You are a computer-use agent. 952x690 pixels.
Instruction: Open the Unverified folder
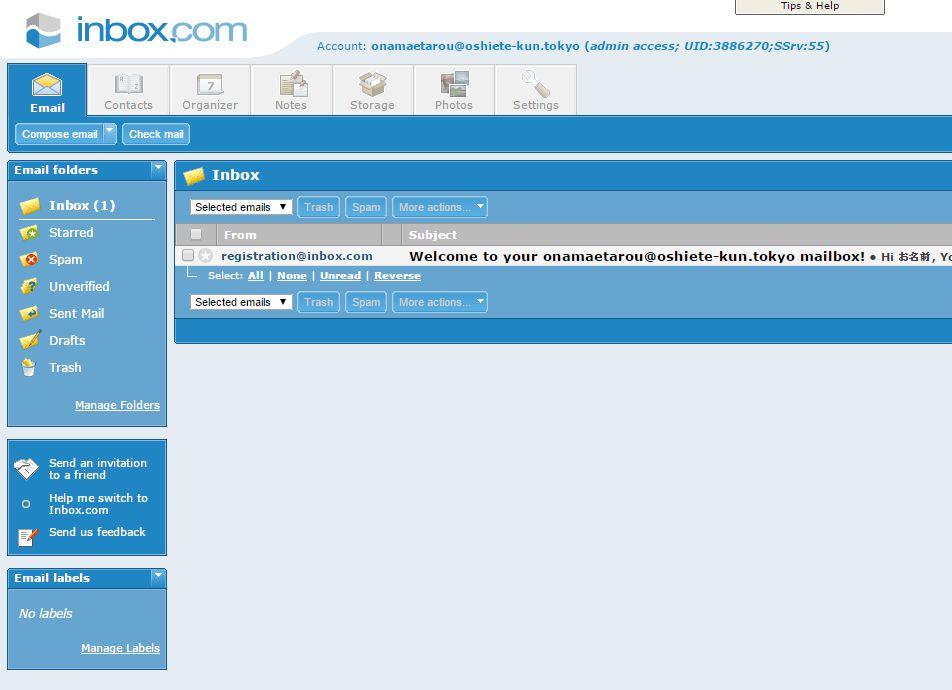click(x=80, y=287)
